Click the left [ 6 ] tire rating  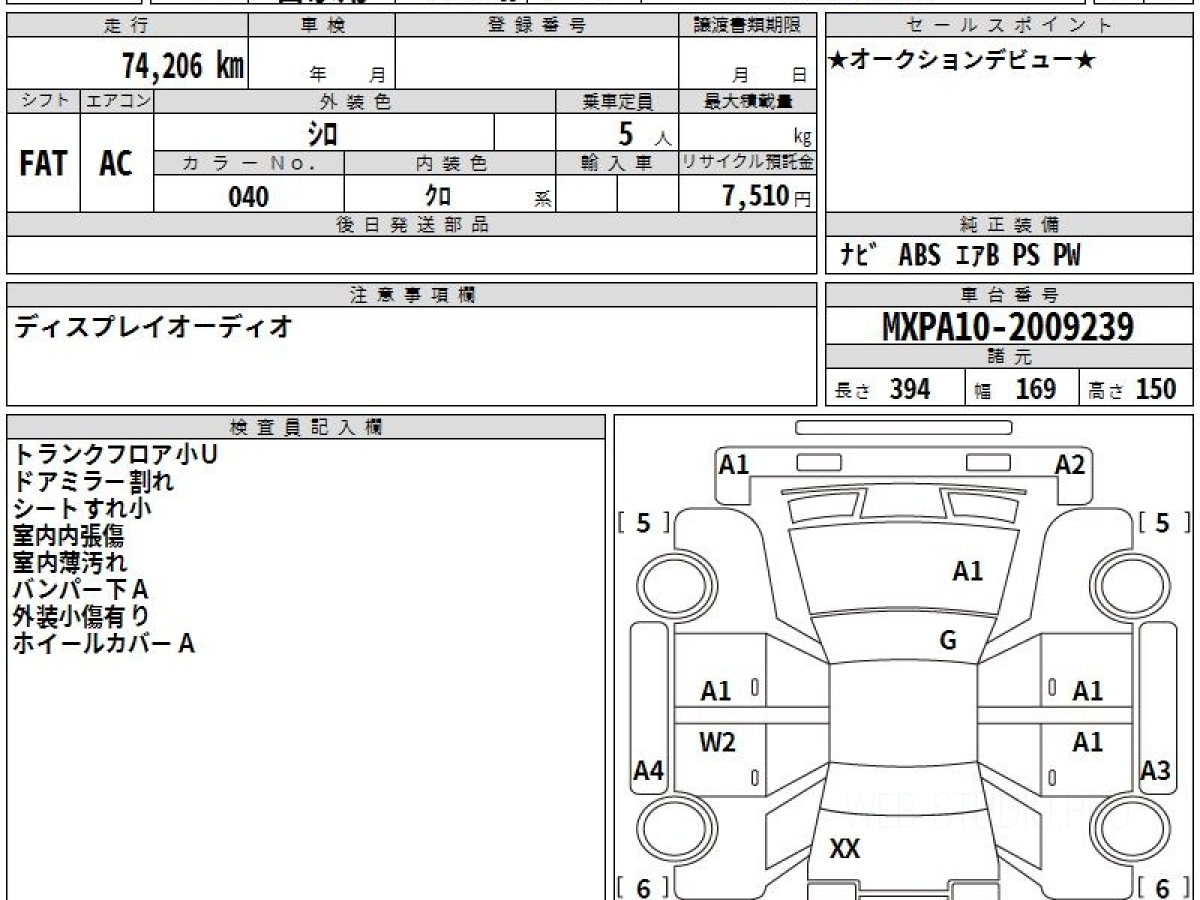pos(643,887)
